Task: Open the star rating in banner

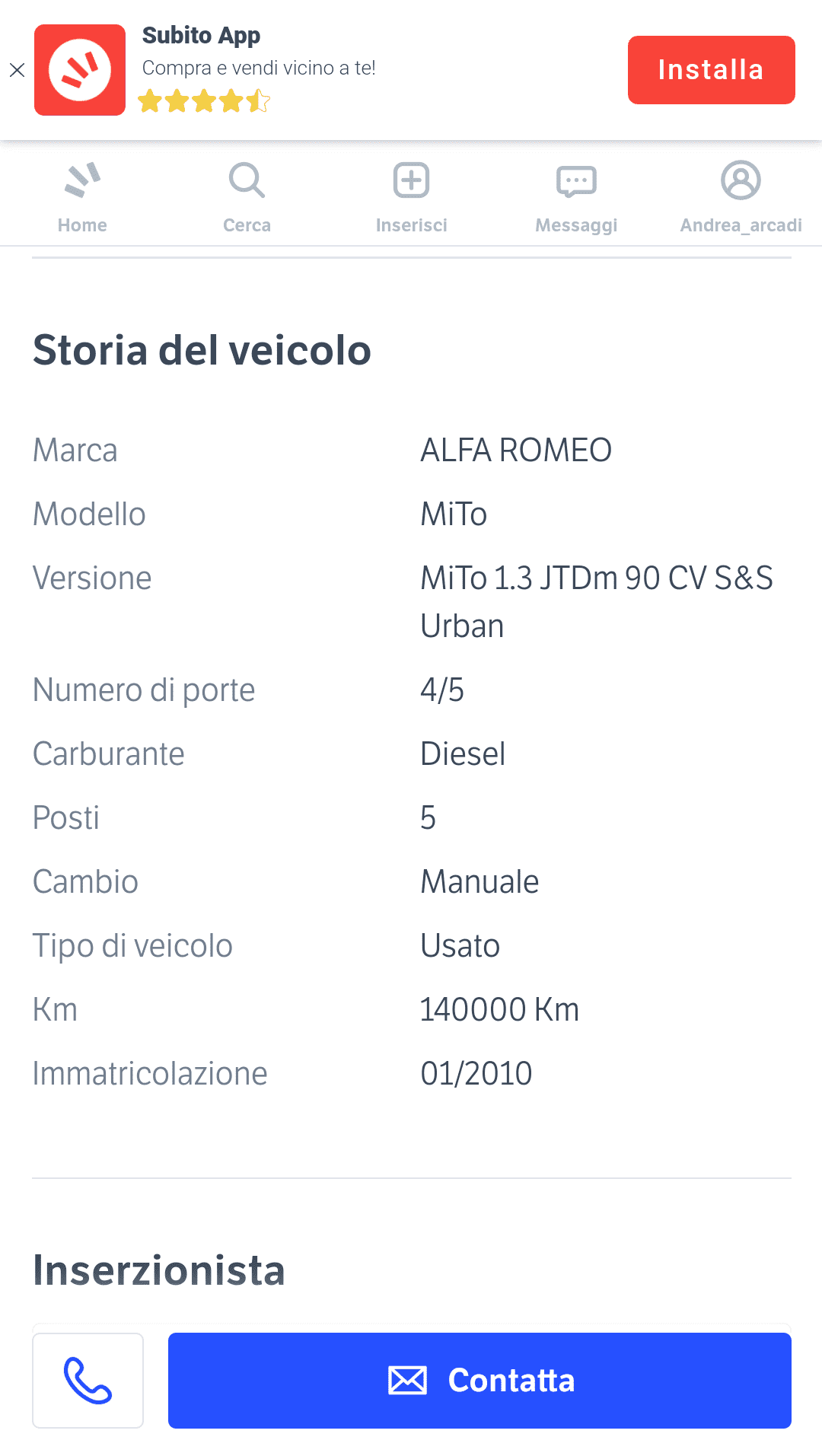Action: pyautogui.click(x=204, y=100)
